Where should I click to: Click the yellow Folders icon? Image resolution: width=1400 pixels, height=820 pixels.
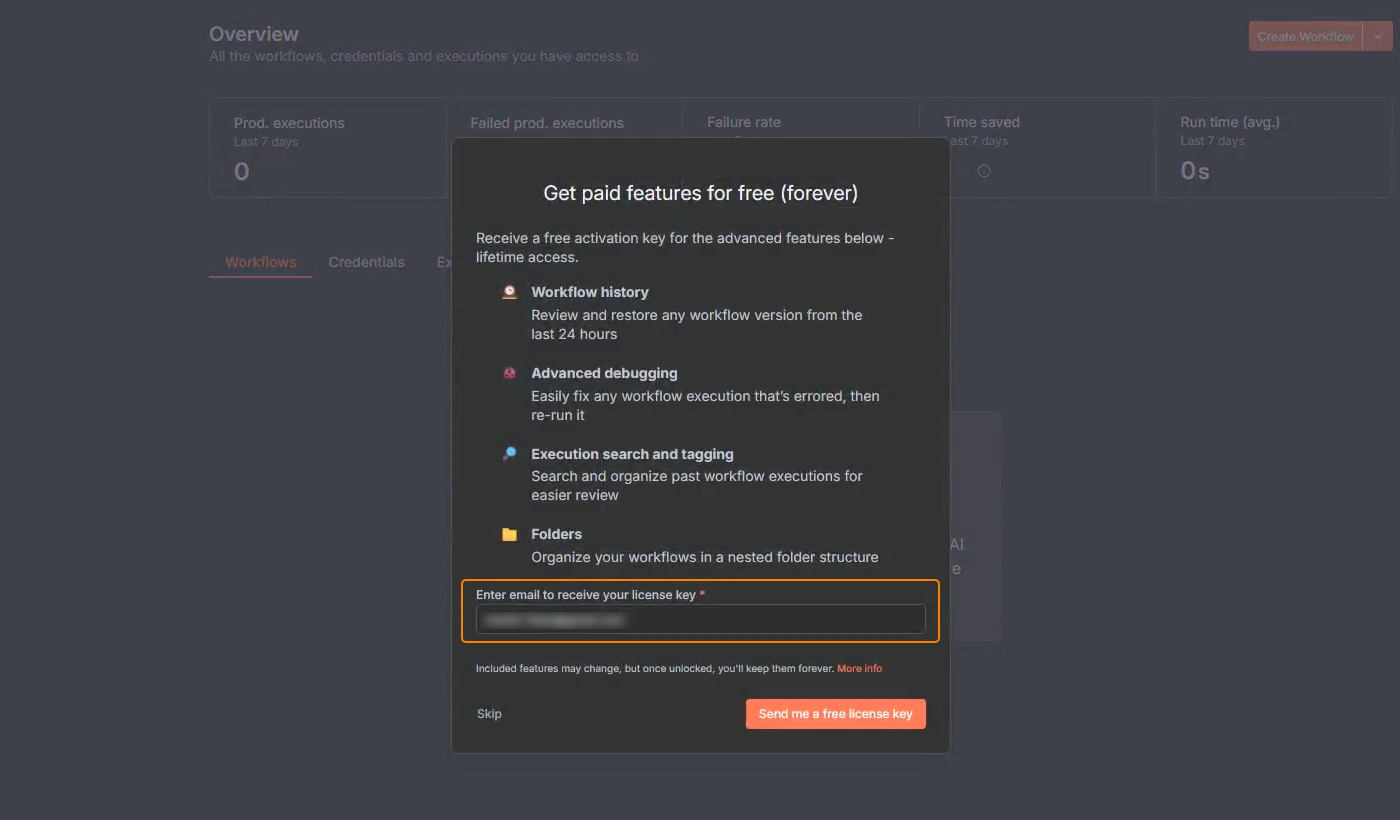tap(509, 534)
